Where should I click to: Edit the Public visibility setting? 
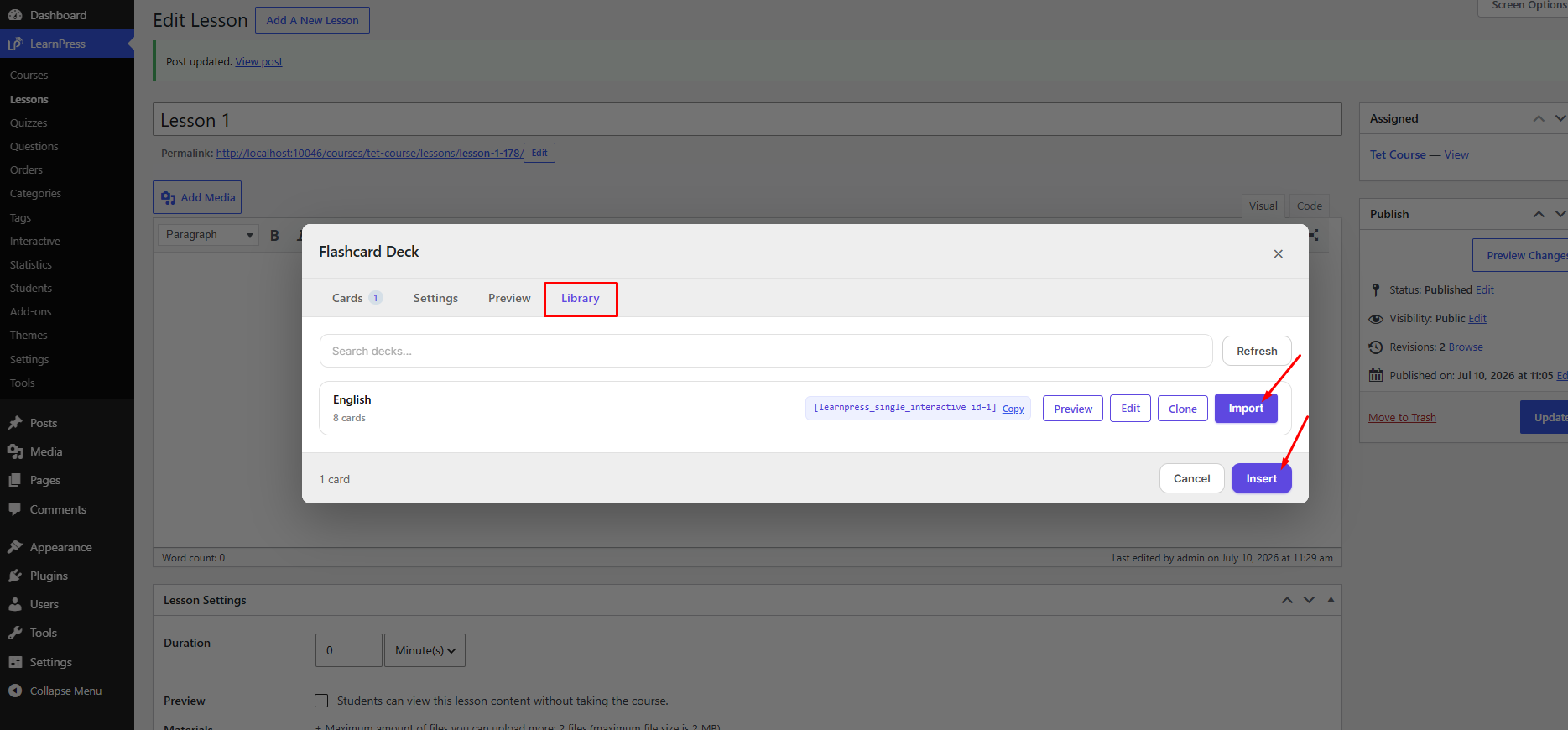click(1477, 319)
